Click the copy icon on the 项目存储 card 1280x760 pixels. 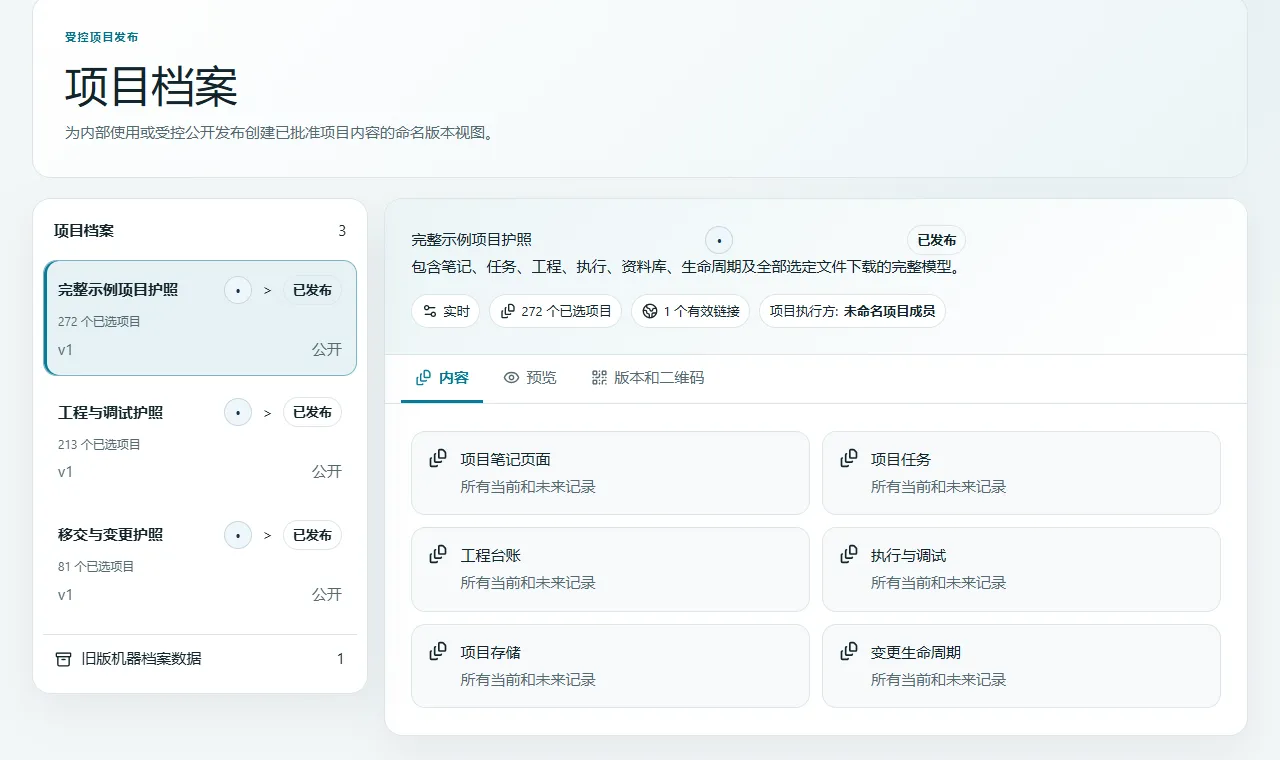[438, 651]
